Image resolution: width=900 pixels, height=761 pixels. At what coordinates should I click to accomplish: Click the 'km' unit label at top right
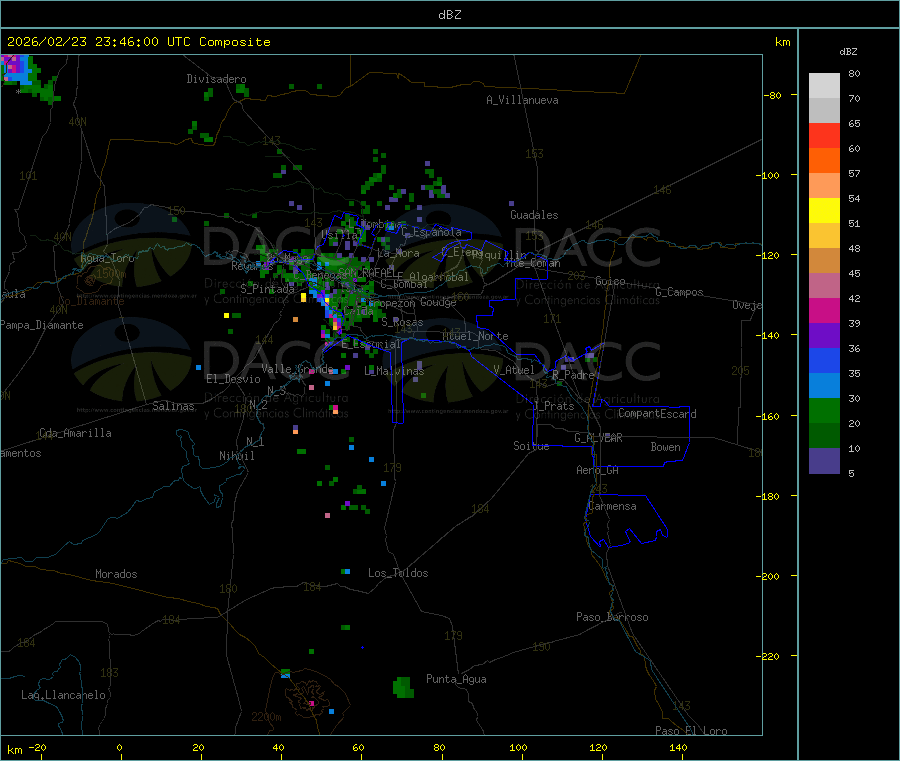coord(782,42)
